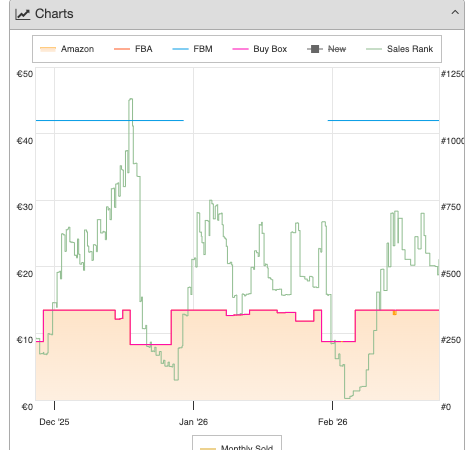Collapse the Charts panel with the chevron
The image size is (474, 450).
click(x=455, y=13)
